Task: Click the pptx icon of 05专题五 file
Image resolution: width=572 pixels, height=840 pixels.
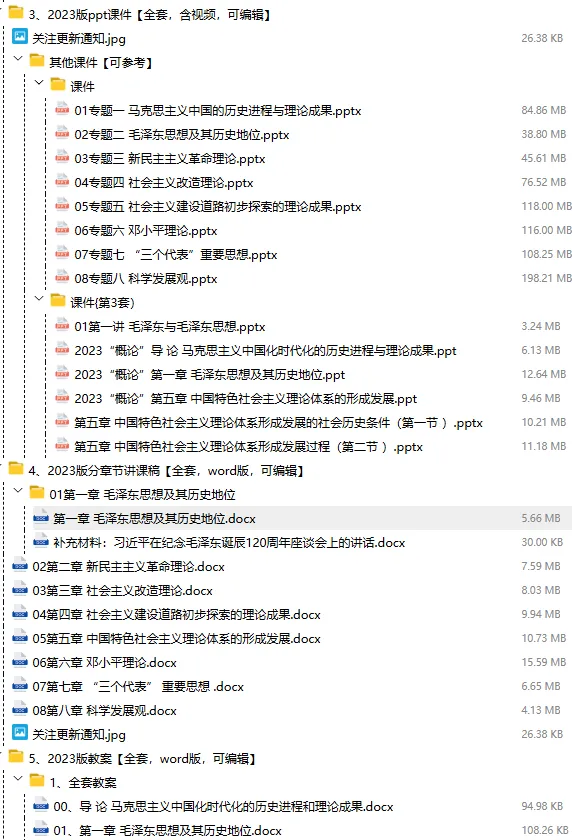Action: click(62, 206)
